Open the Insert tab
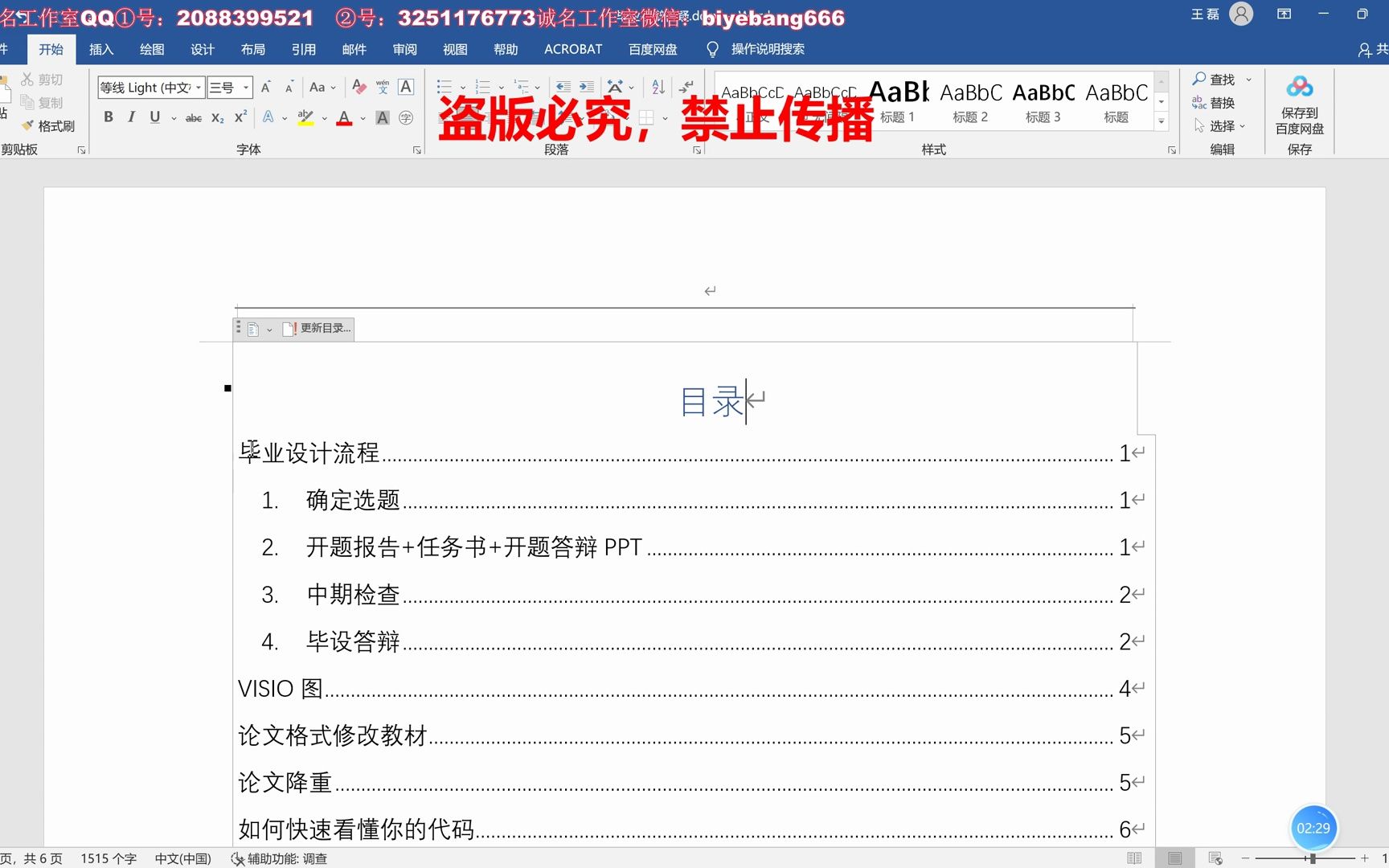Image resolution: width=1389 pixels, height=868 pixels. [x=101, y=49]
